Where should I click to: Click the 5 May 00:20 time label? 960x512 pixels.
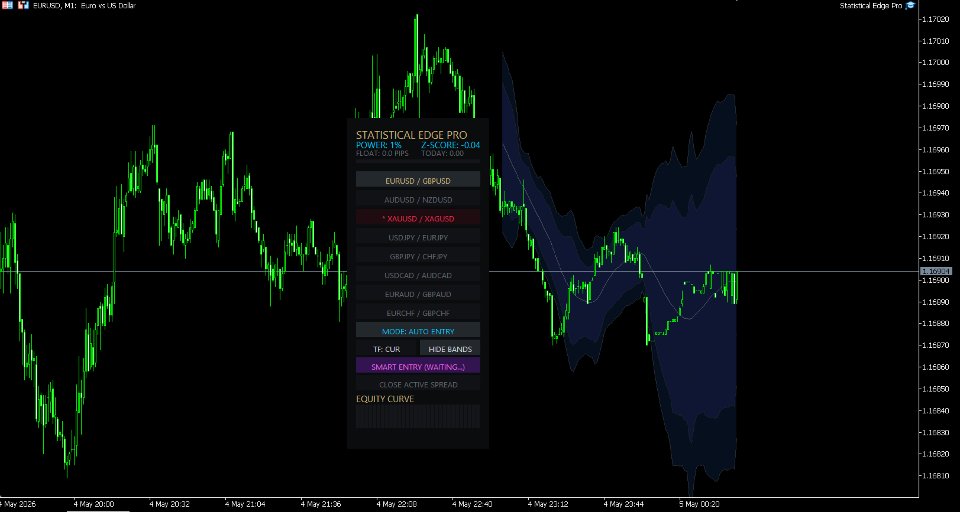[699, 504]
